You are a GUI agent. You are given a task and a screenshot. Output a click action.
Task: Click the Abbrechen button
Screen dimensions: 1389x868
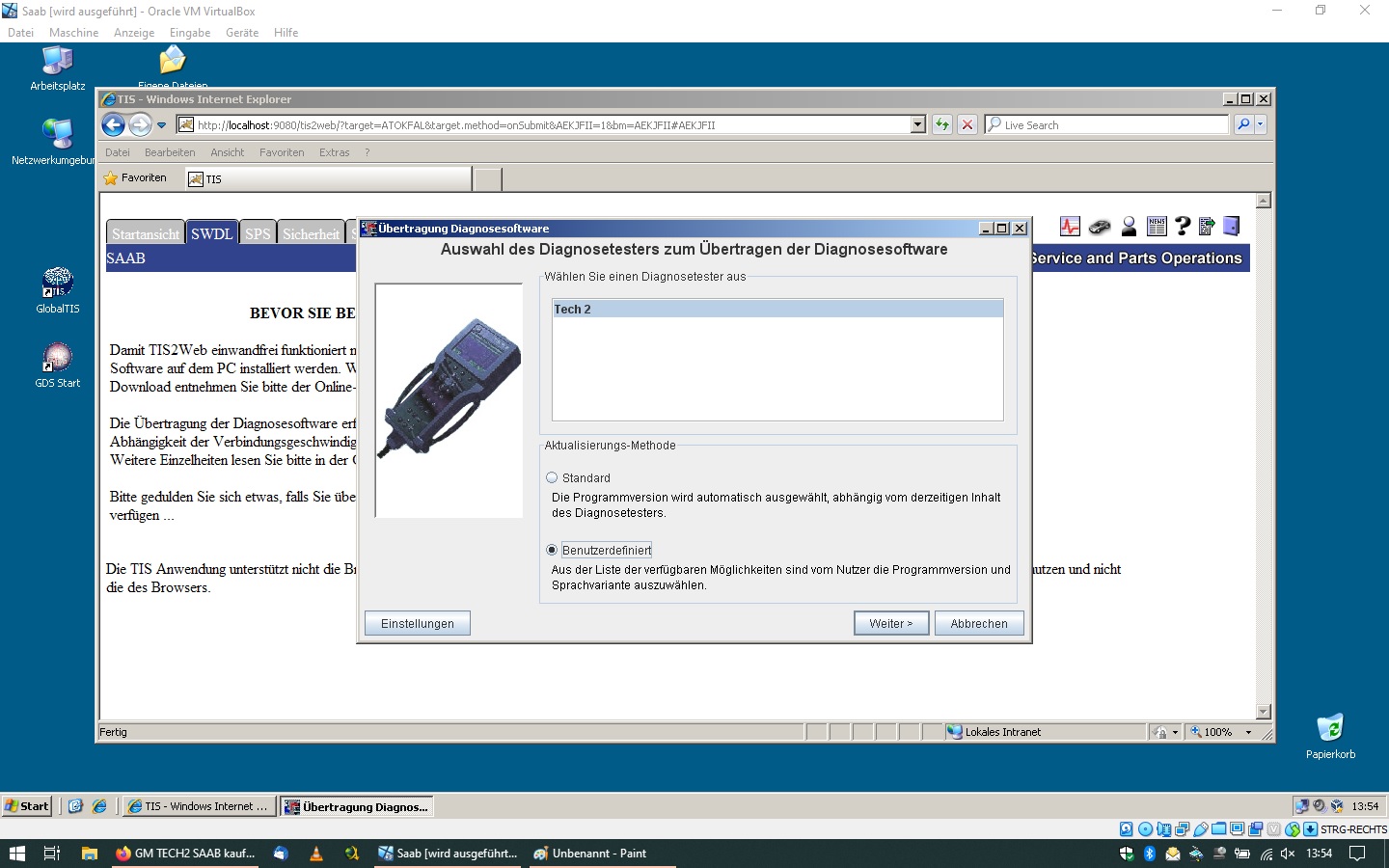979,623
